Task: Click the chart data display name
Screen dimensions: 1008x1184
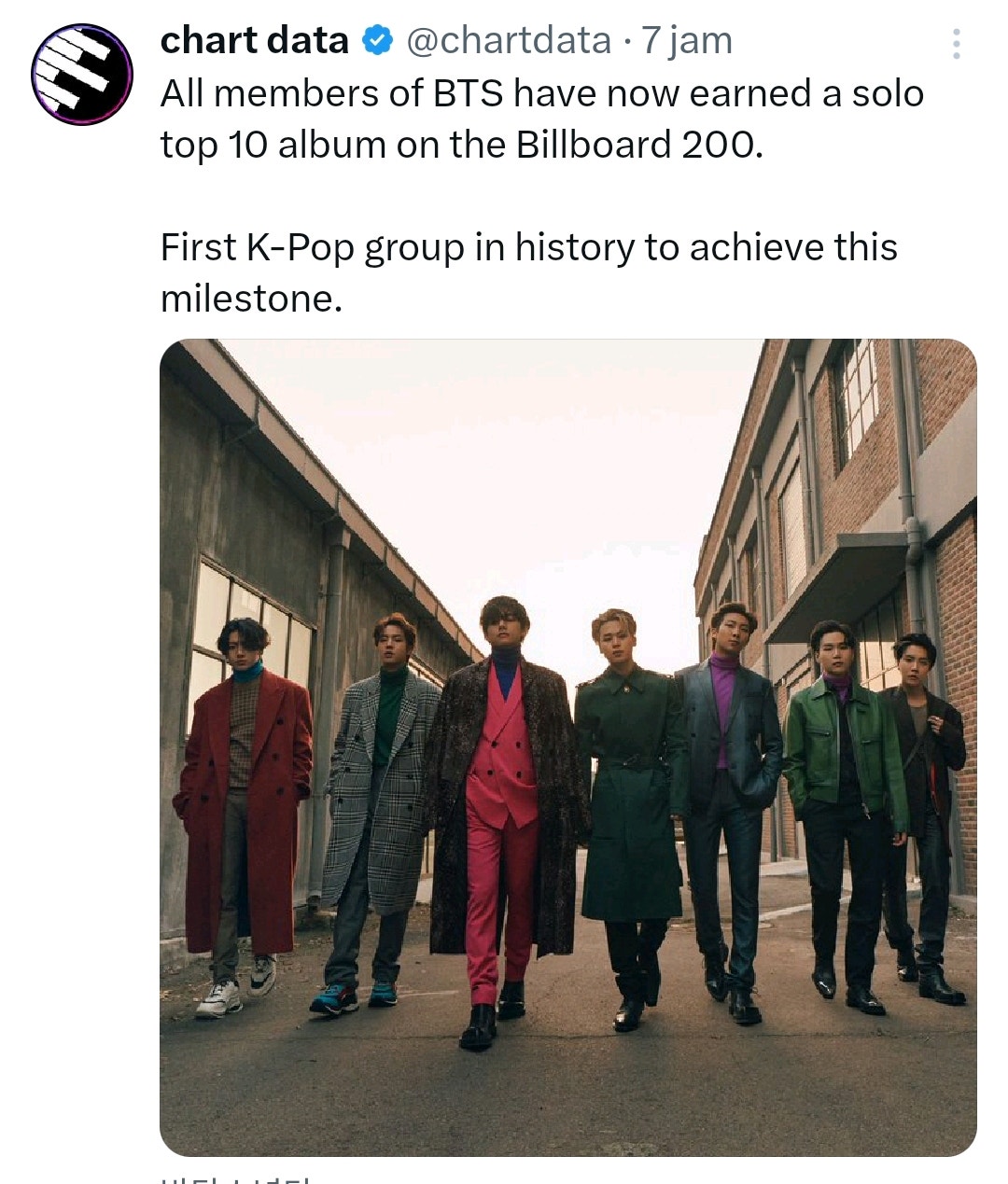Action: pos(255,40)
